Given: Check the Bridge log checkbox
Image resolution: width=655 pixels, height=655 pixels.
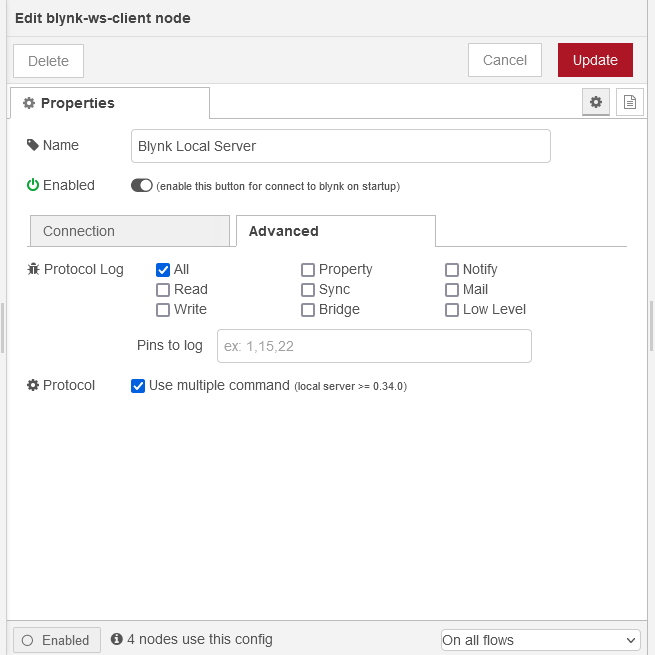Looking at the screenshot, I should [307, 310].
